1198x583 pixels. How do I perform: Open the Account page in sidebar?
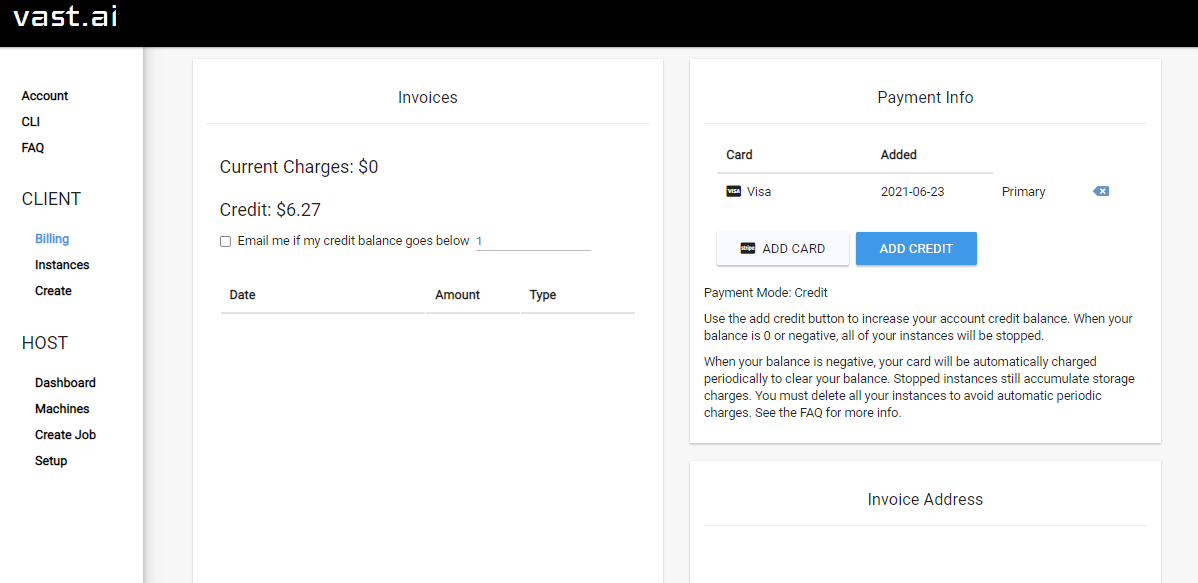[45, 96]
